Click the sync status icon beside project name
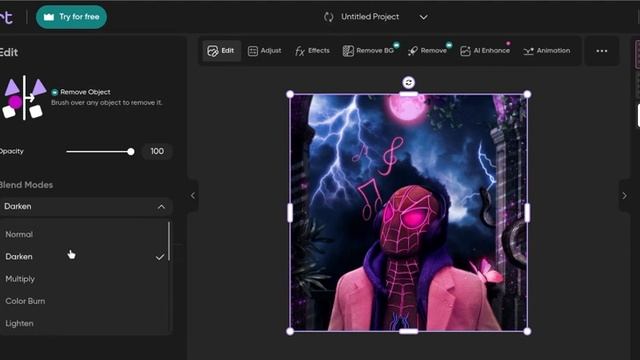 [x=329, y=17]
